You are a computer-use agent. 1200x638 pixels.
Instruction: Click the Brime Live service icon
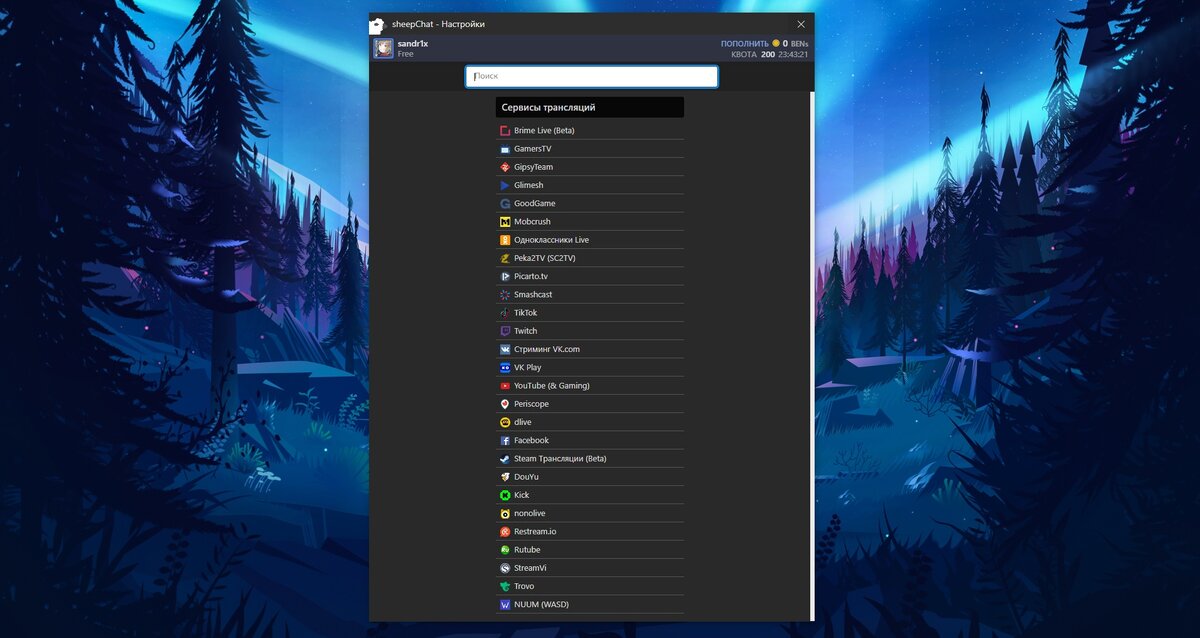tap(505, 131)
